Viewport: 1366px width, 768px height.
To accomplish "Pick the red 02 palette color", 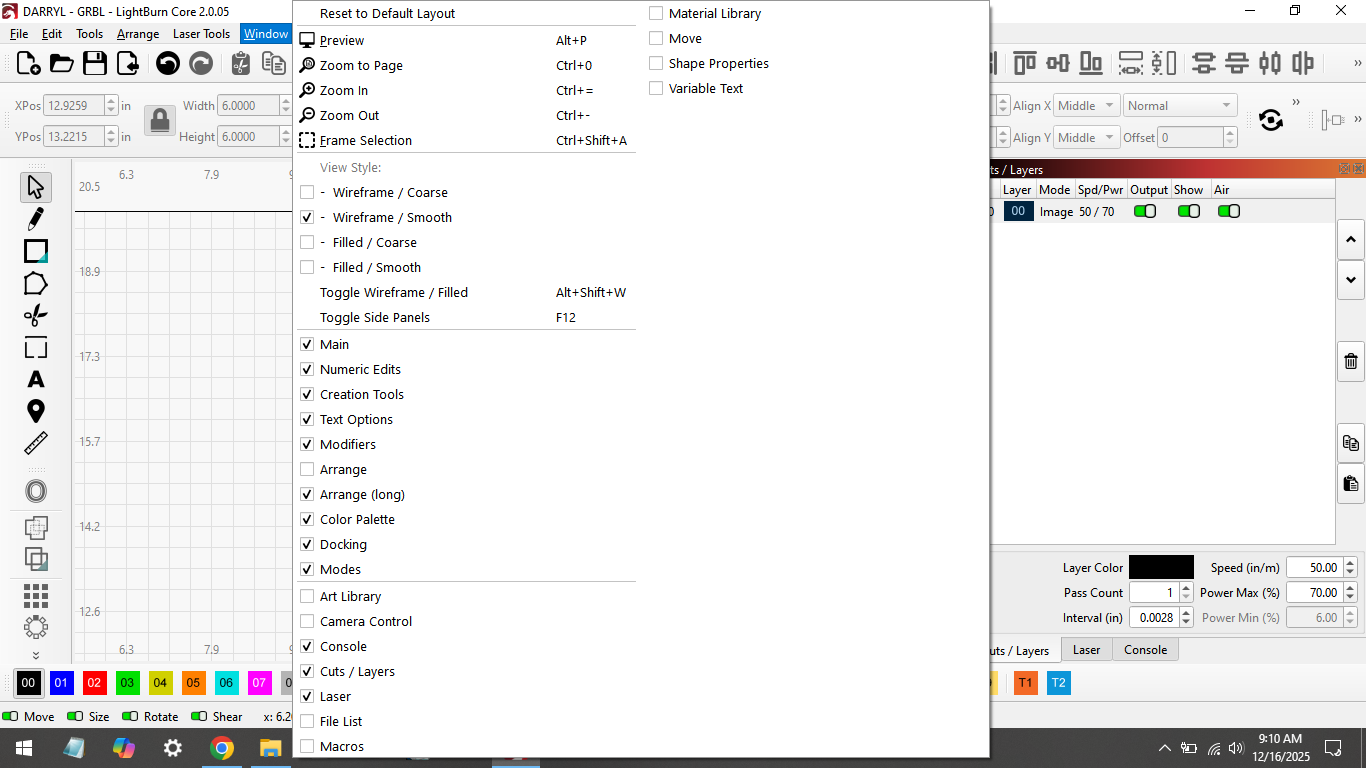I will click(94, 684).
